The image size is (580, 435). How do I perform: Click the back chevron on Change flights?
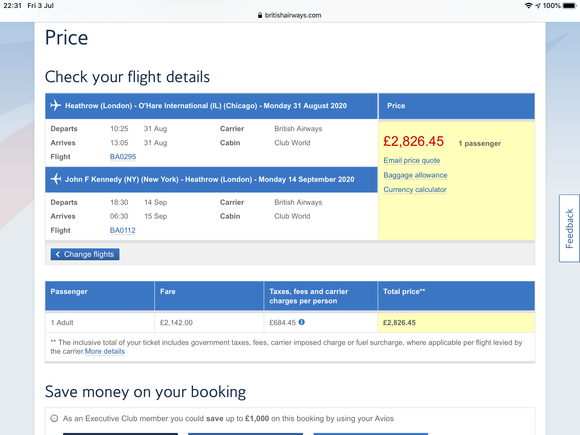click(x=57, y=254)
